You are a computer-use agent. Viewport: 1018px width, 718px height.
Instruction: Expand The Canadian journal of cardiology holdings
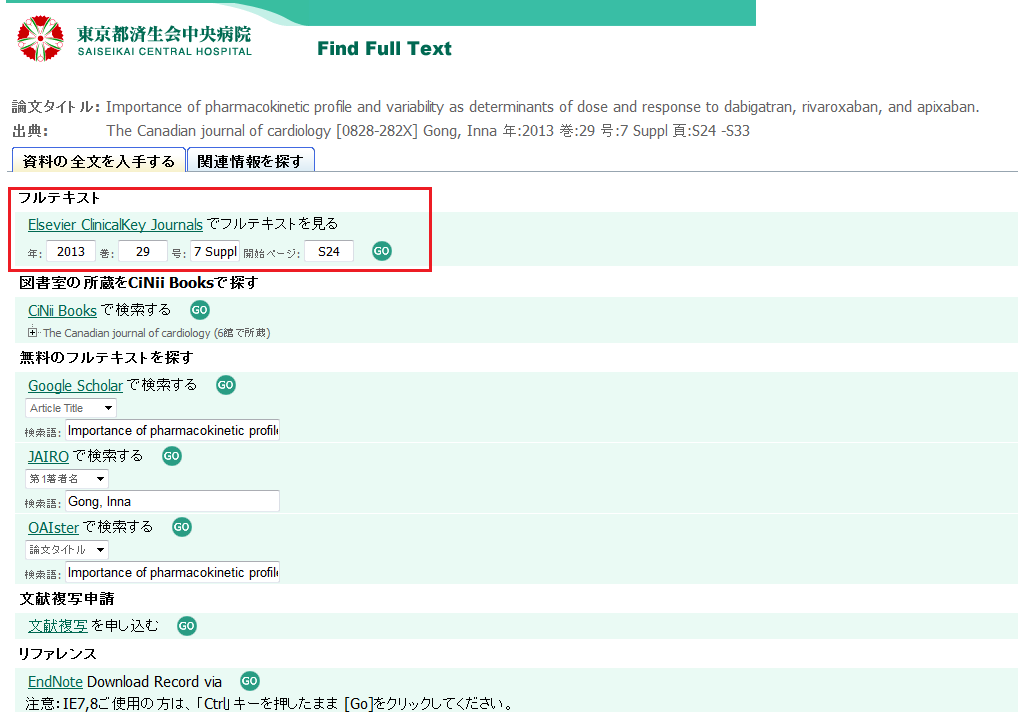click(x=32, y=332)
